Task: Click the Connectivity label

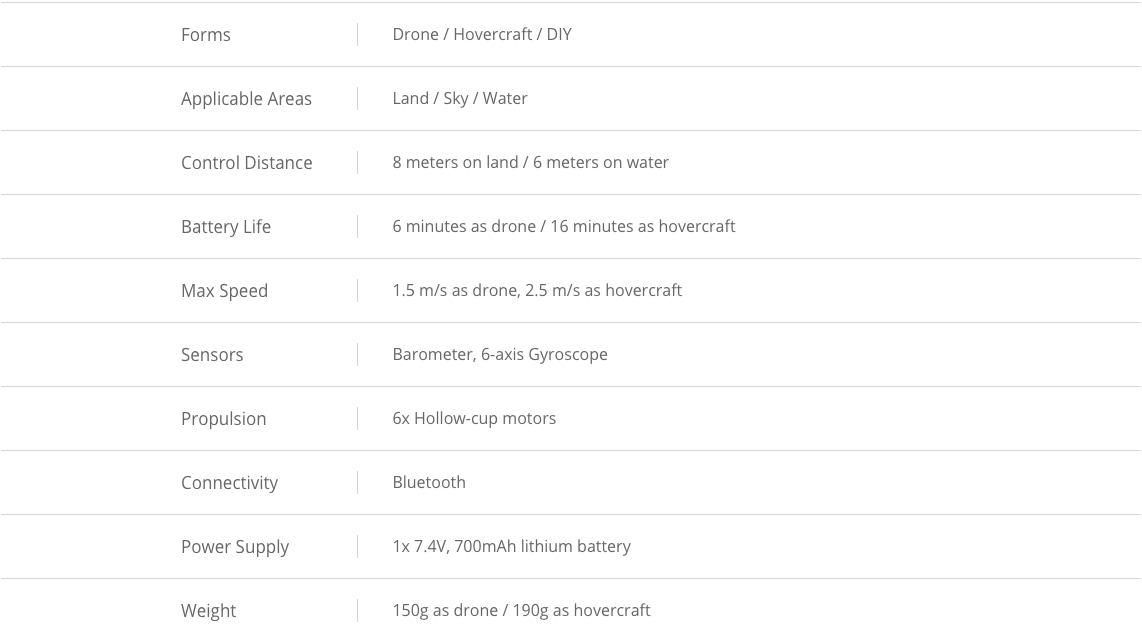Action: pyautogui.click(x=229, y=483)
